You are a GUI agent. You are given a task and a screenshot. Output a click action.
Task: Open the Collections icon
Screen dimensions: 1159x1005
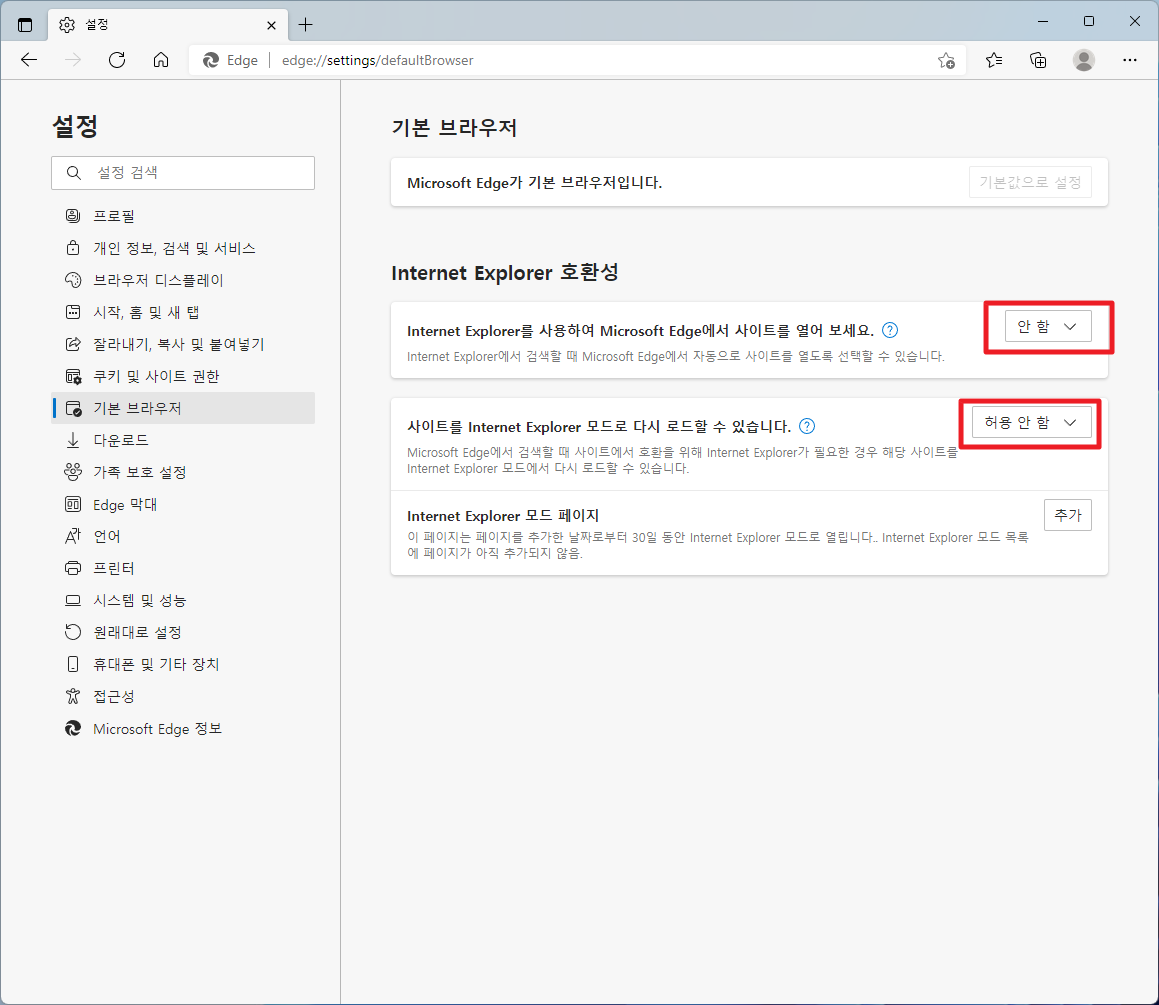point(1038,60)
